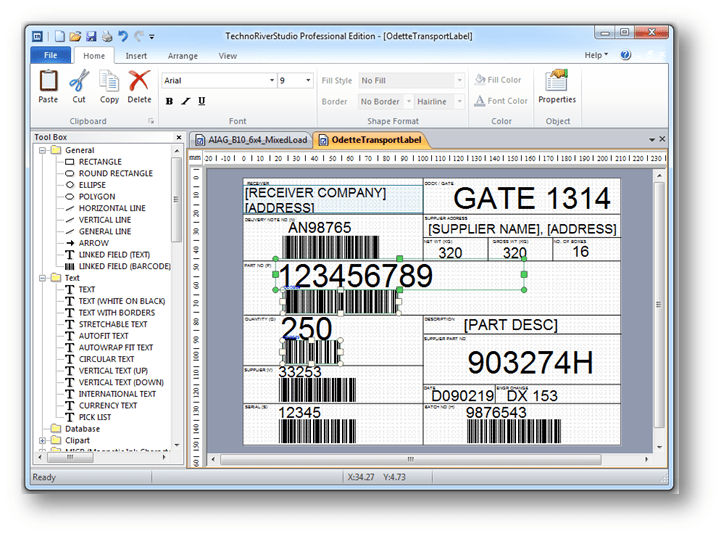The image size is (721, 536).
Task: Toggle bold formatting
Action: [170, 101]
